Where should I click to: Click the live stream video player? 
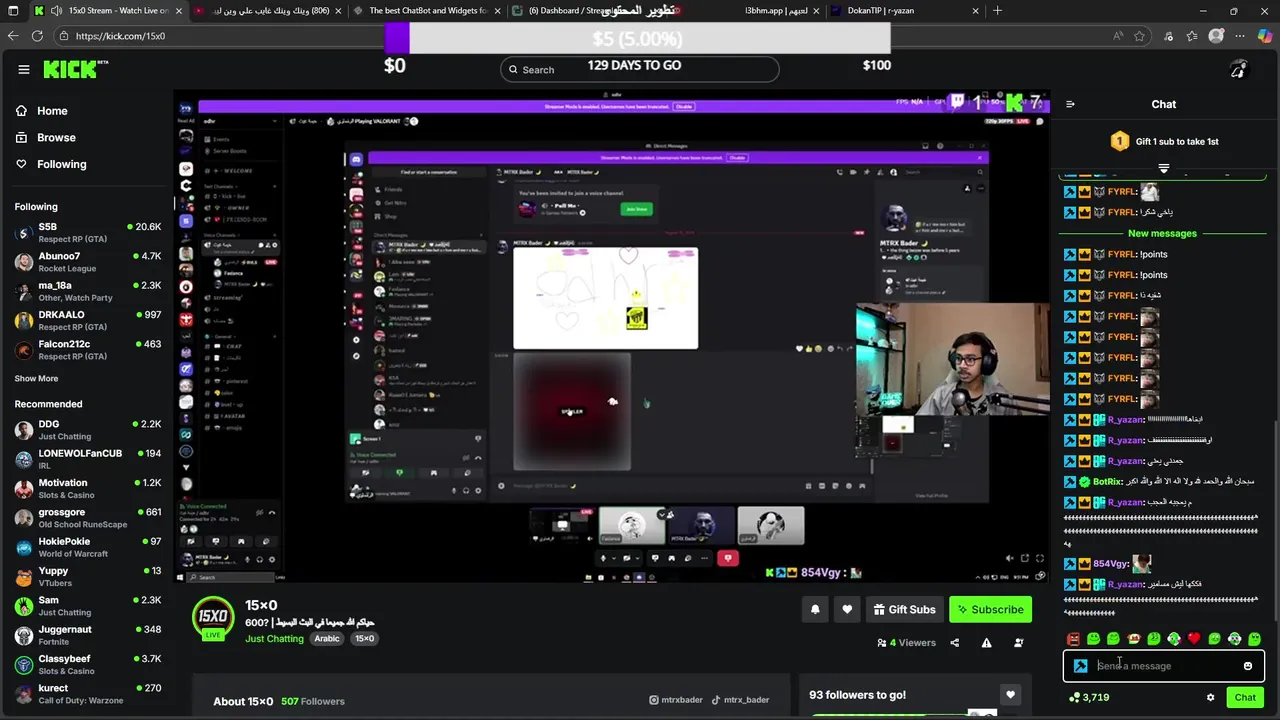pos(612,337)
